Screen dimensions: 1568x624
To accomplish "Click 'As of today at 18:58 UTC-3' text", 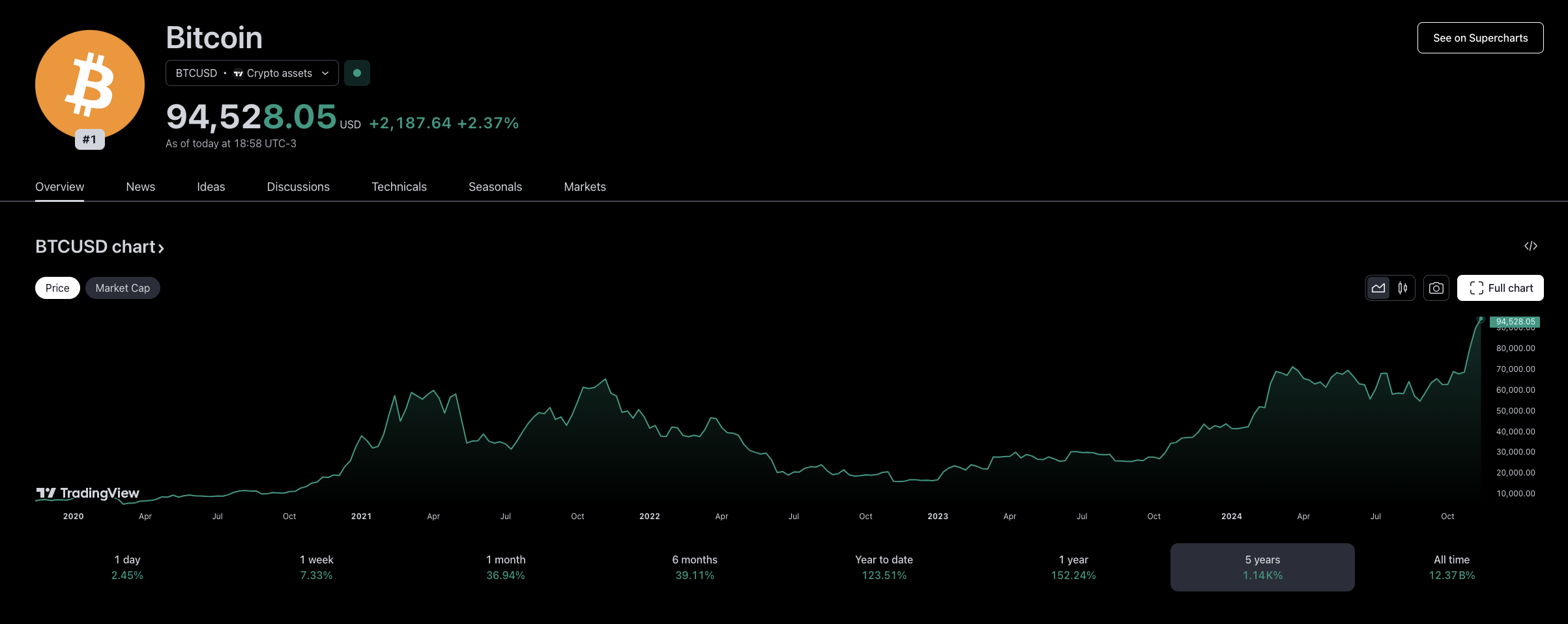I will click(x=231, y=143).
